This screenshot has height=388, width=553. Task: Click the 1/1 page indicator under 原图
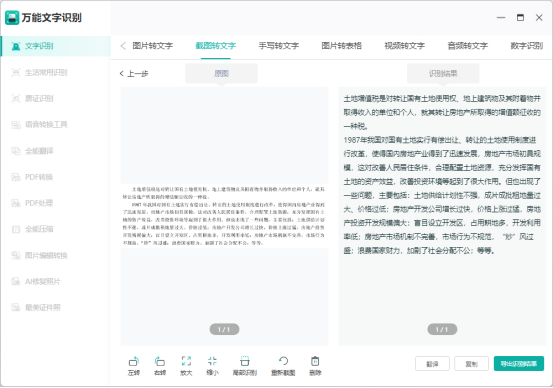click(x=224, y=329)
